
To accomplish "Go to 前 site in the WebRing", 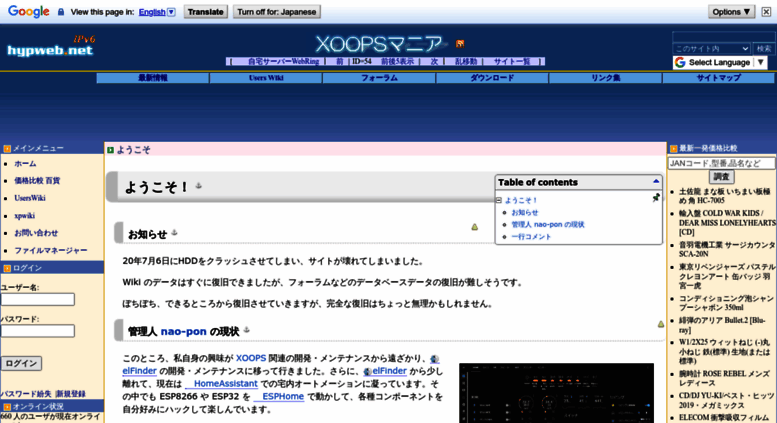I will [x=339, y=61].
